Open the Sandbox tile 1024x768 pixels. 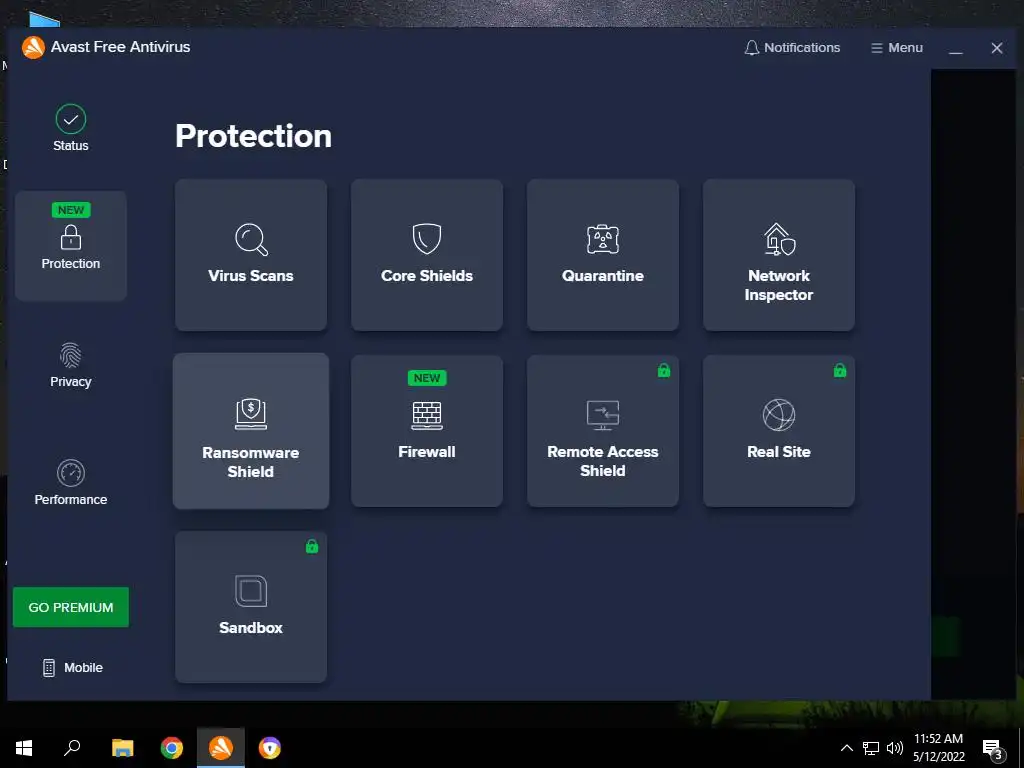[x=251, y=607]
